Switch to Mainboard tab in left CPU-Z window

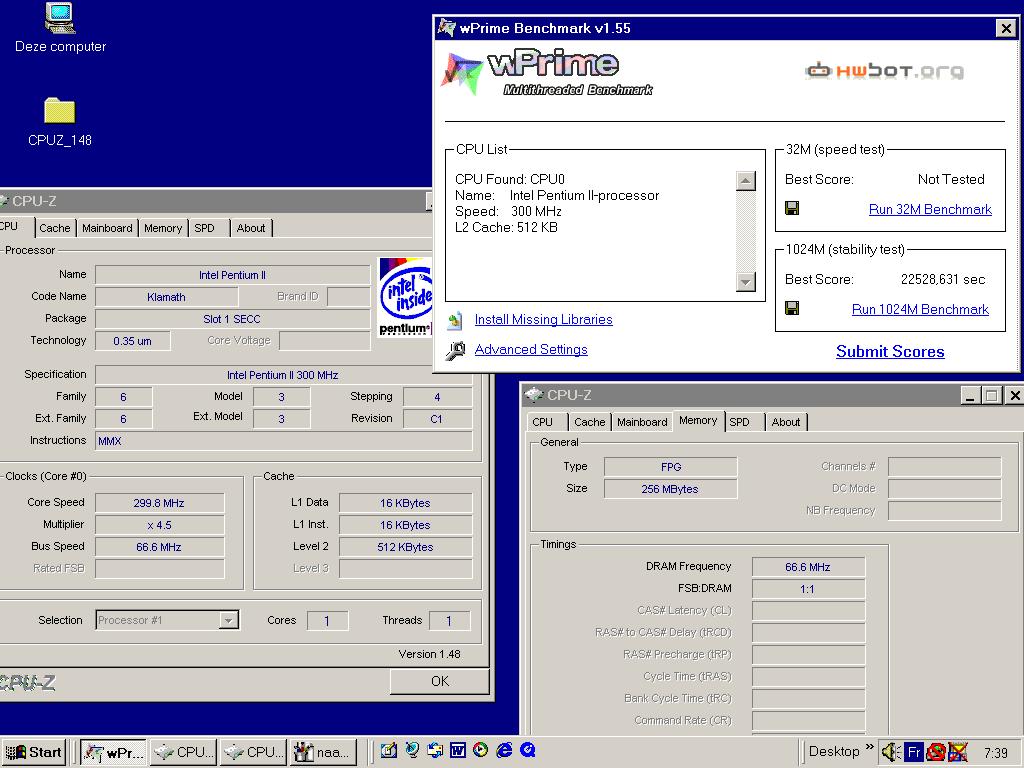pyautogui.click(x=107, y=228)
